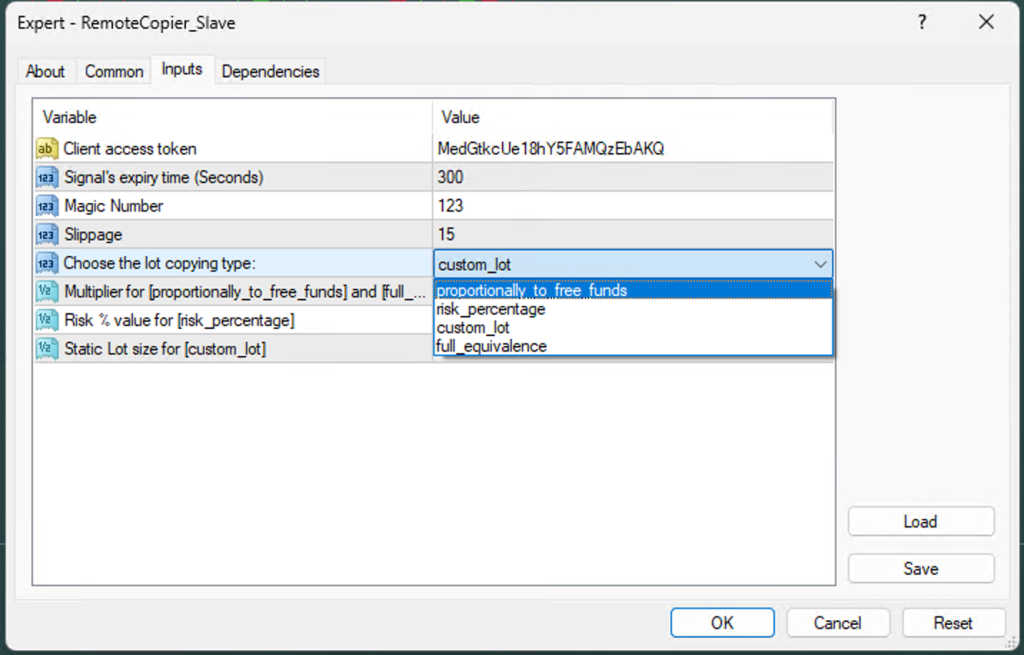Click icon beside Choose the lot copying type
The height and width of the screenshot is (655, 1024).
pyautogui.click(x=47, y=263)
